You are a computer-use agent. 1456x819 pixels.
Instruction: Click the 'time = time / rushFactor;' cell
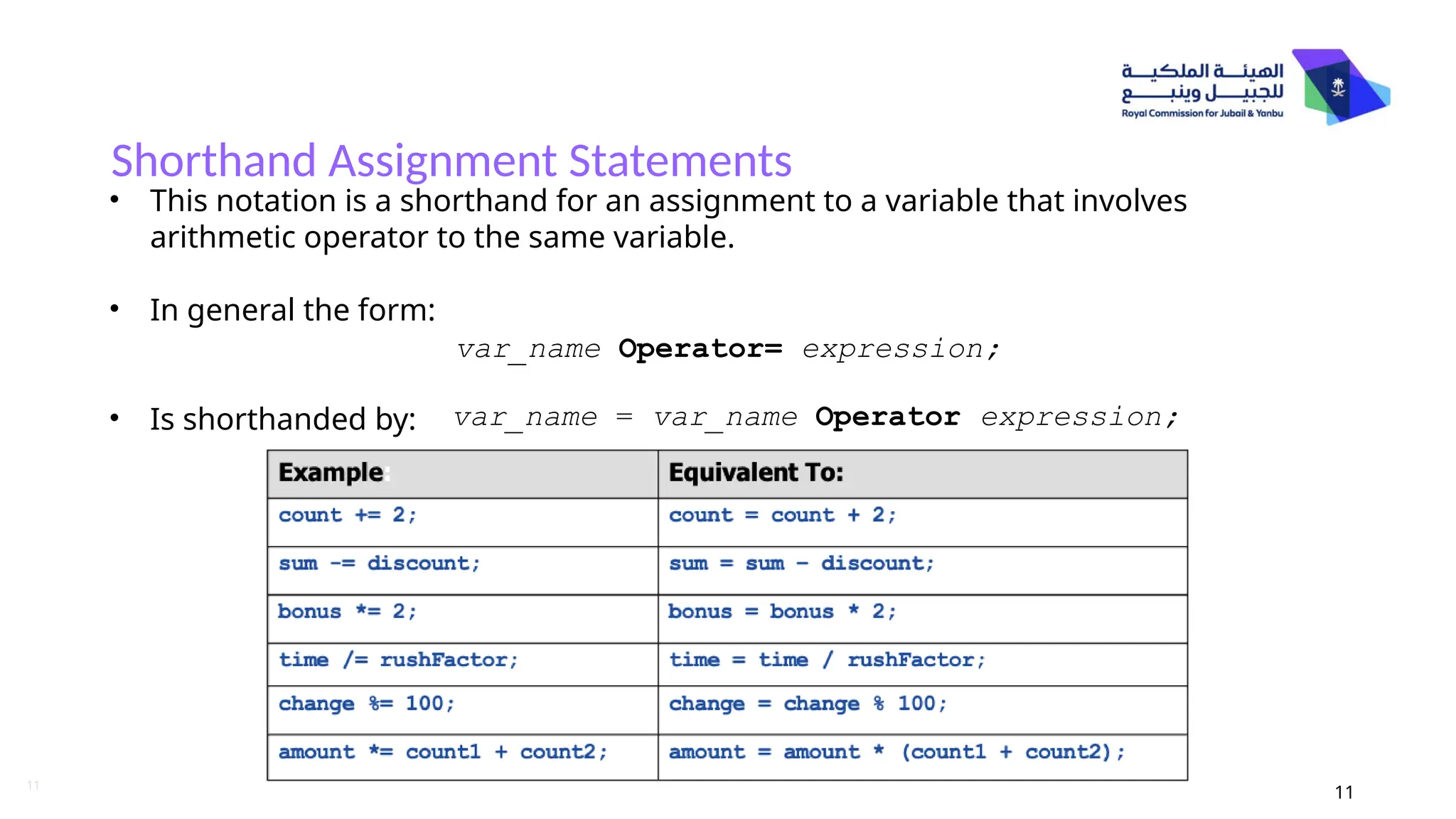[x=923, y=665]
